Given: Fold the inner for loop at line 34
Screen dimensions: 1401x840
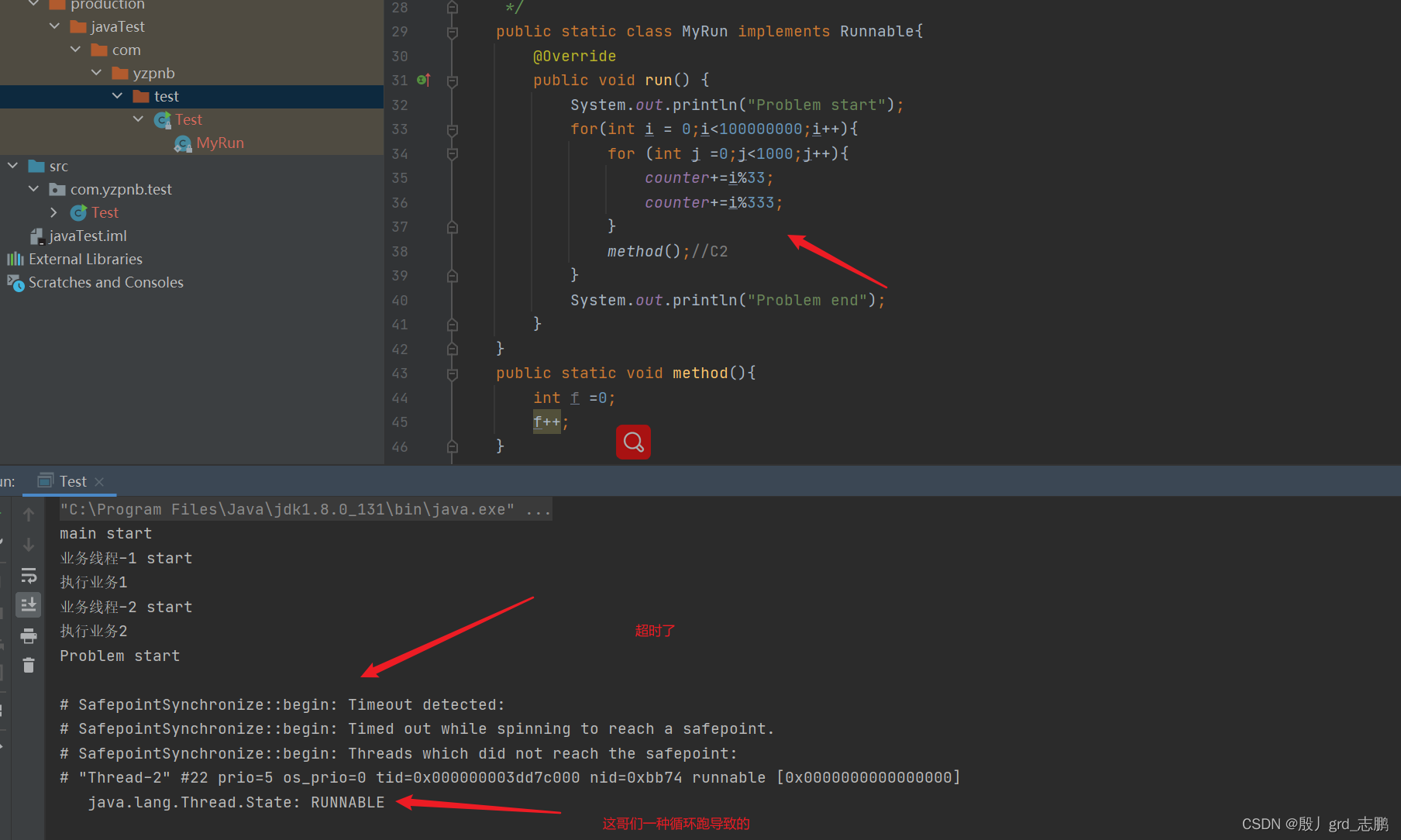Looking at the screenshot, I should pos(453,153).
